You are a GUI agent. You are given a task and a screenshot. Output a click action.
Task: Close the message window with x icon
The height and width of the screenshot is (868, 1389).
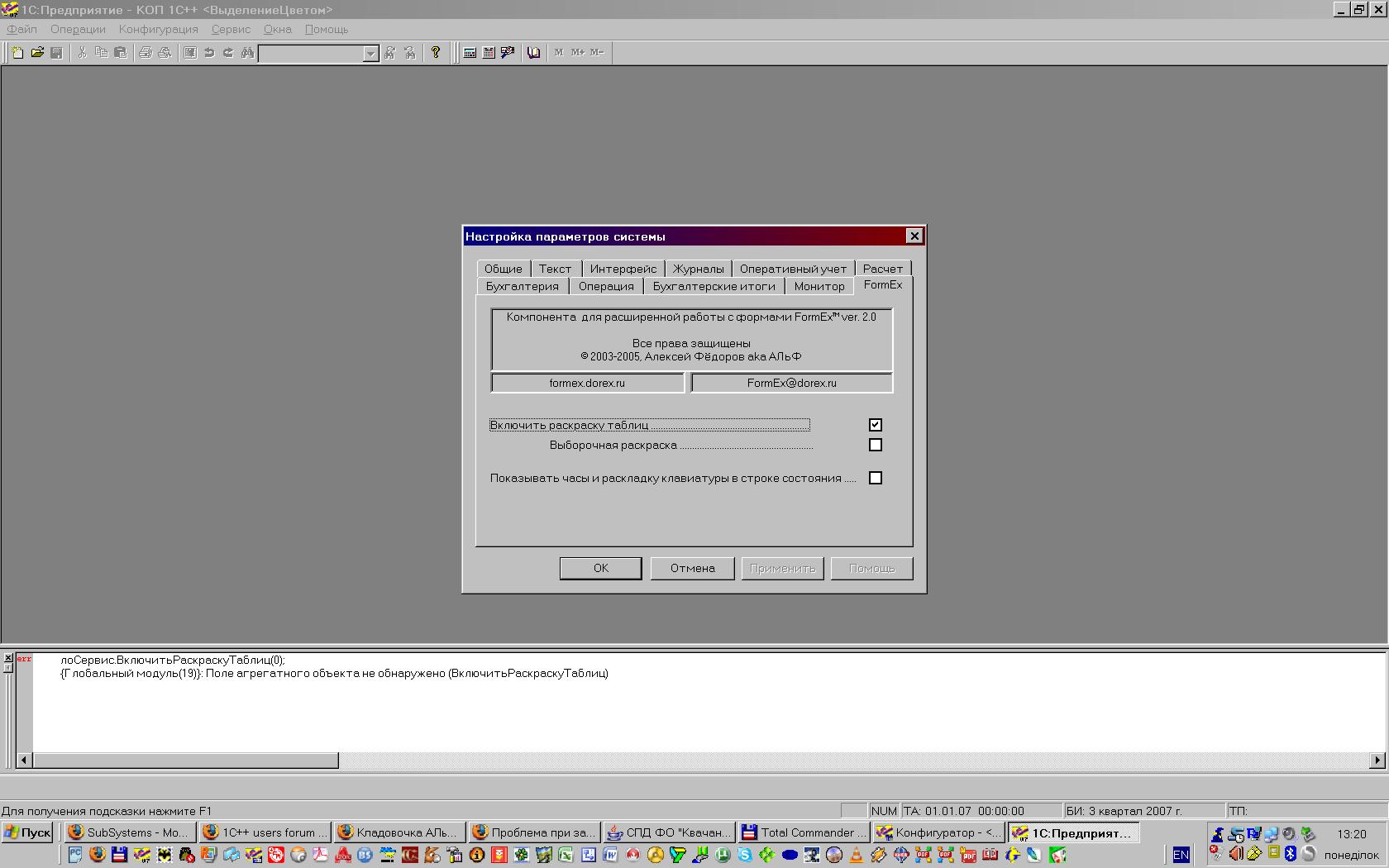point(7,658)
